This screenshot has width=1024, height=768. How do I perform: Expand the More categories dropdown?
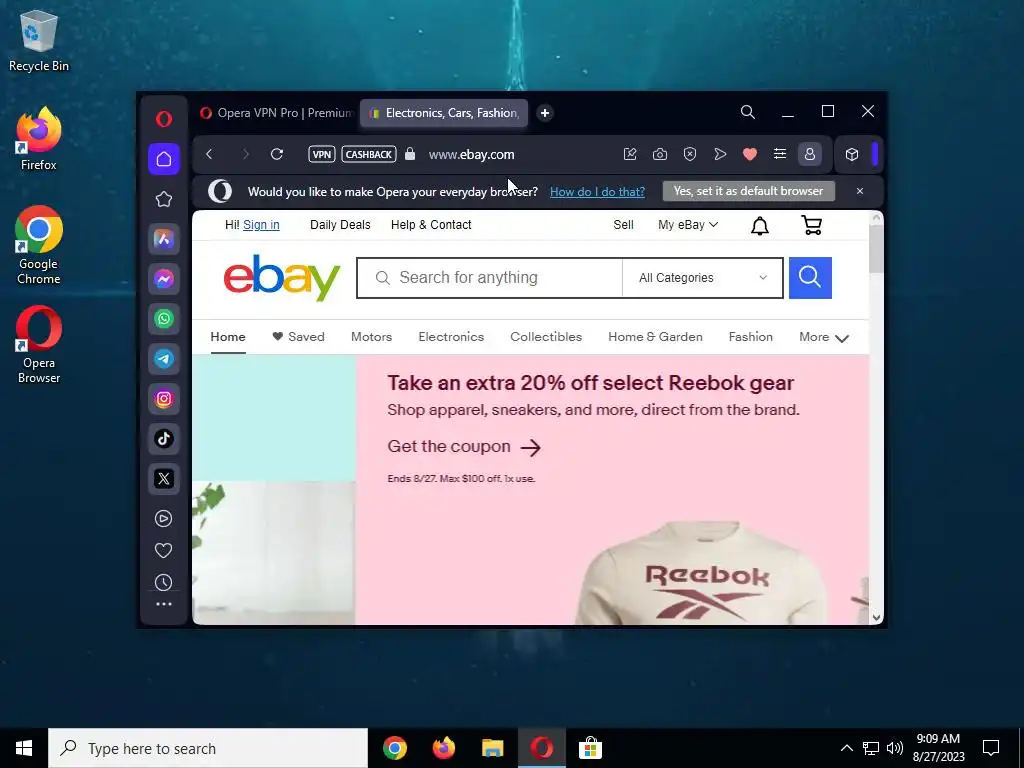click(x=824, y=337)
